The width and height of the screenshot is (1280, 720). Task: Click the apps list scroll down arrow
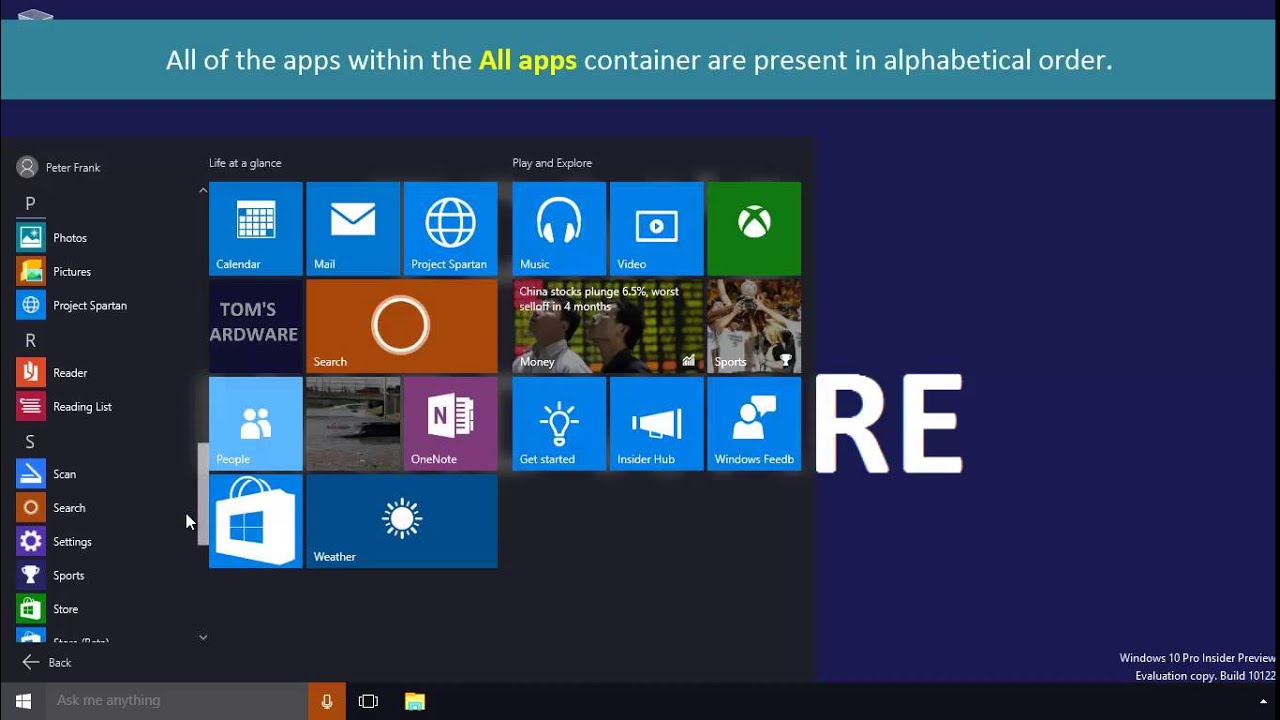pyautogui.click(x=203, y=637)
